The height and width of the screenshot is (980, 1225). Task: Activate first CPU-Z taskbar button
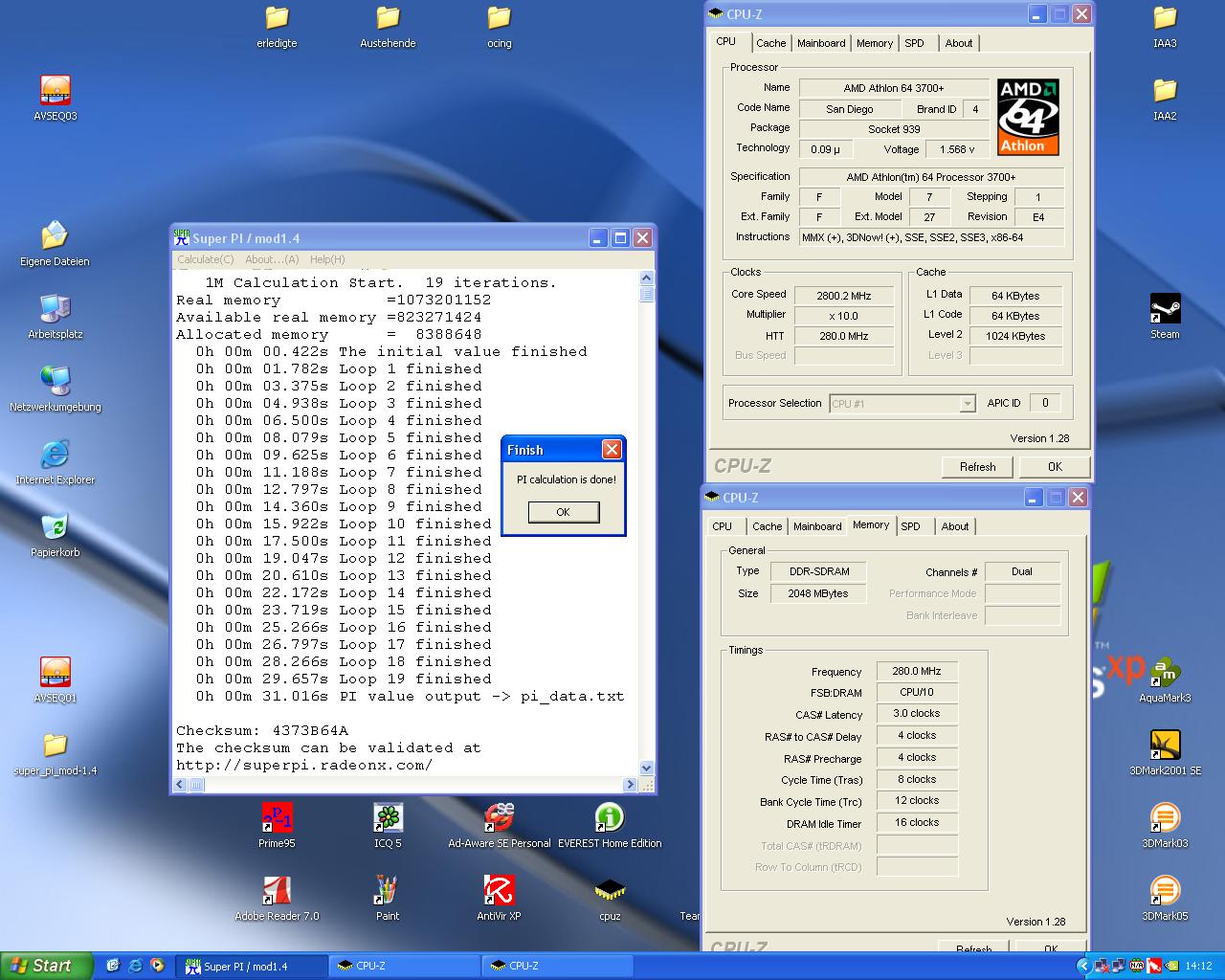coord(402,966)
